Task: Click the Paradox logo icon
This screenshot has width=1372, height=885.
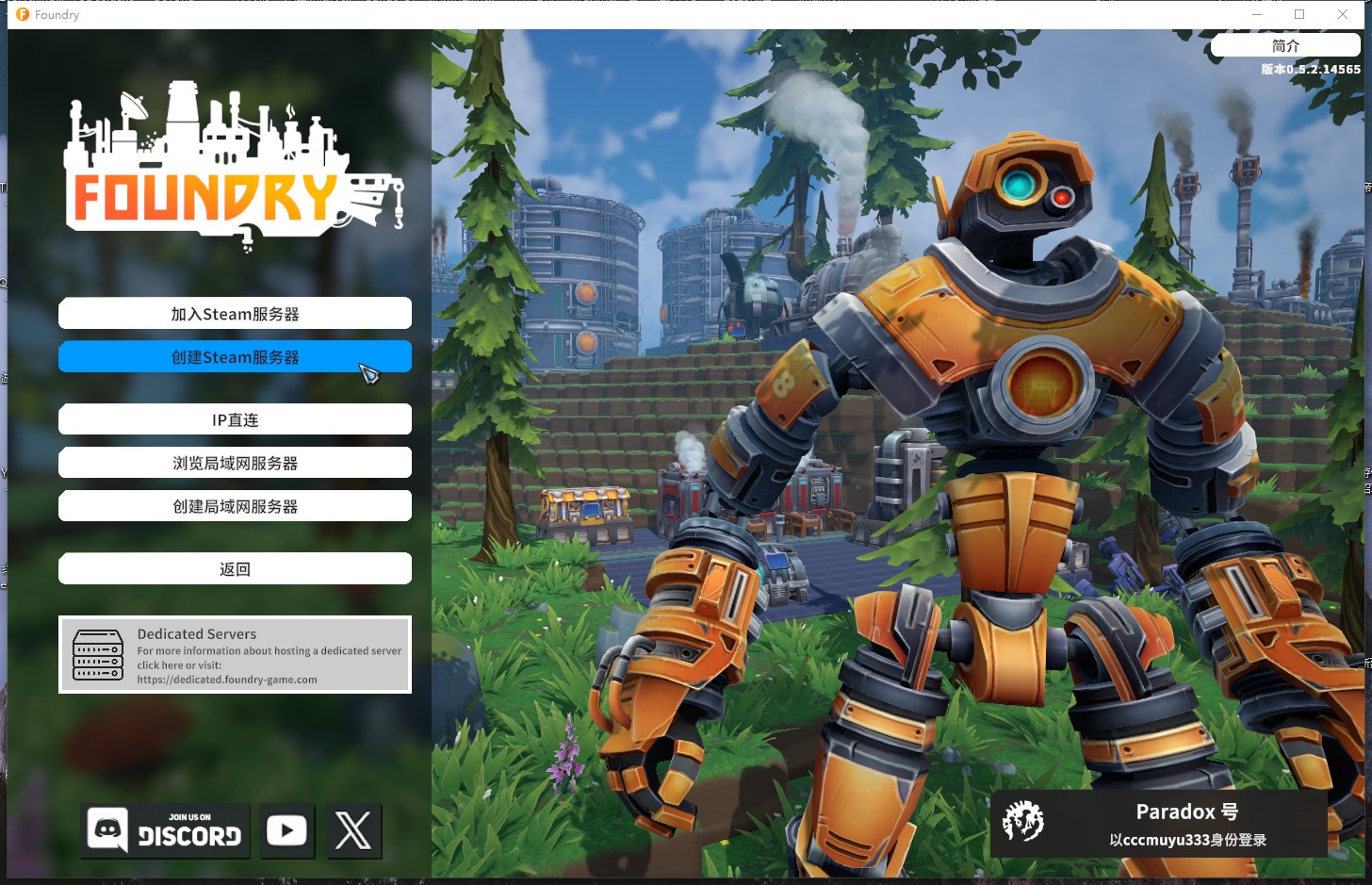Action: point(1023,822)
